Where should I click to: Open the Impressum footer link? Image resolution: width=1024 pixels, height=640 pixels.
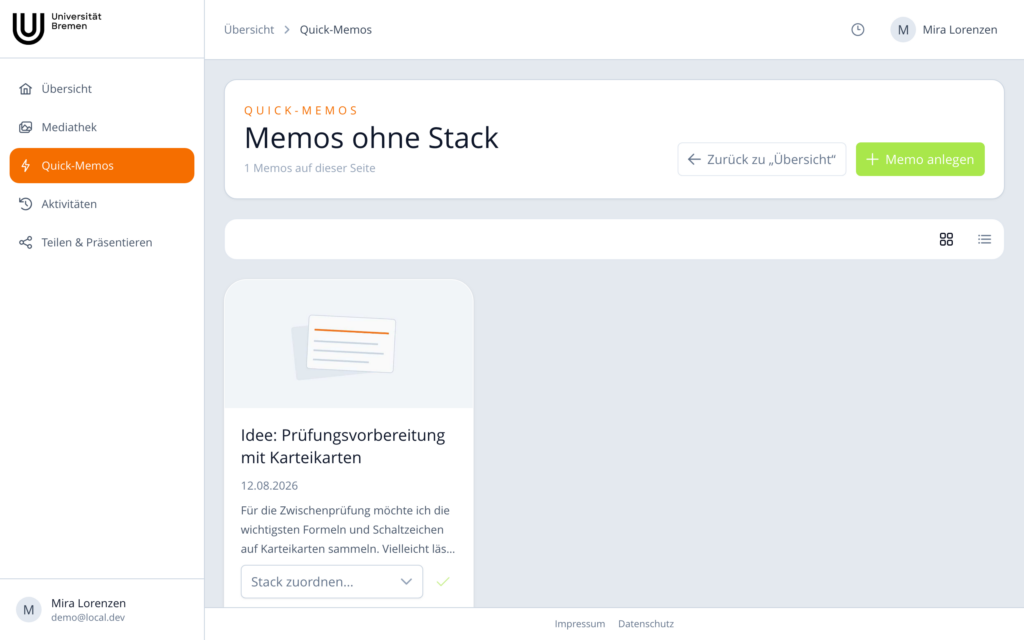[580, 624]
